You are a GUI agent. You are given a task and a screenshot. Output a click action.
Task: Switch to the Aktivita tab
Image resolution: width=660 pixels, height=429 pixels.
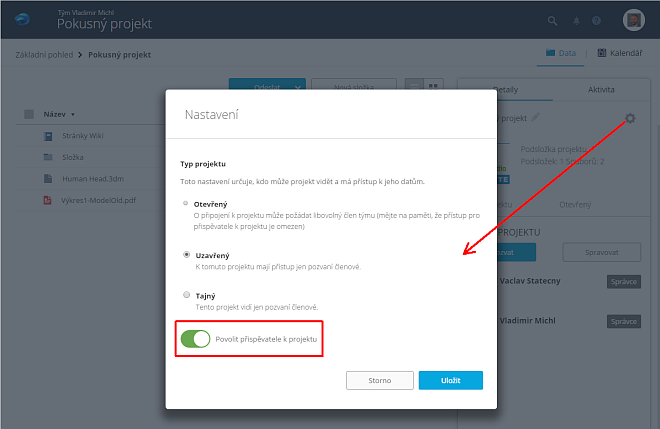pos(601,89)
